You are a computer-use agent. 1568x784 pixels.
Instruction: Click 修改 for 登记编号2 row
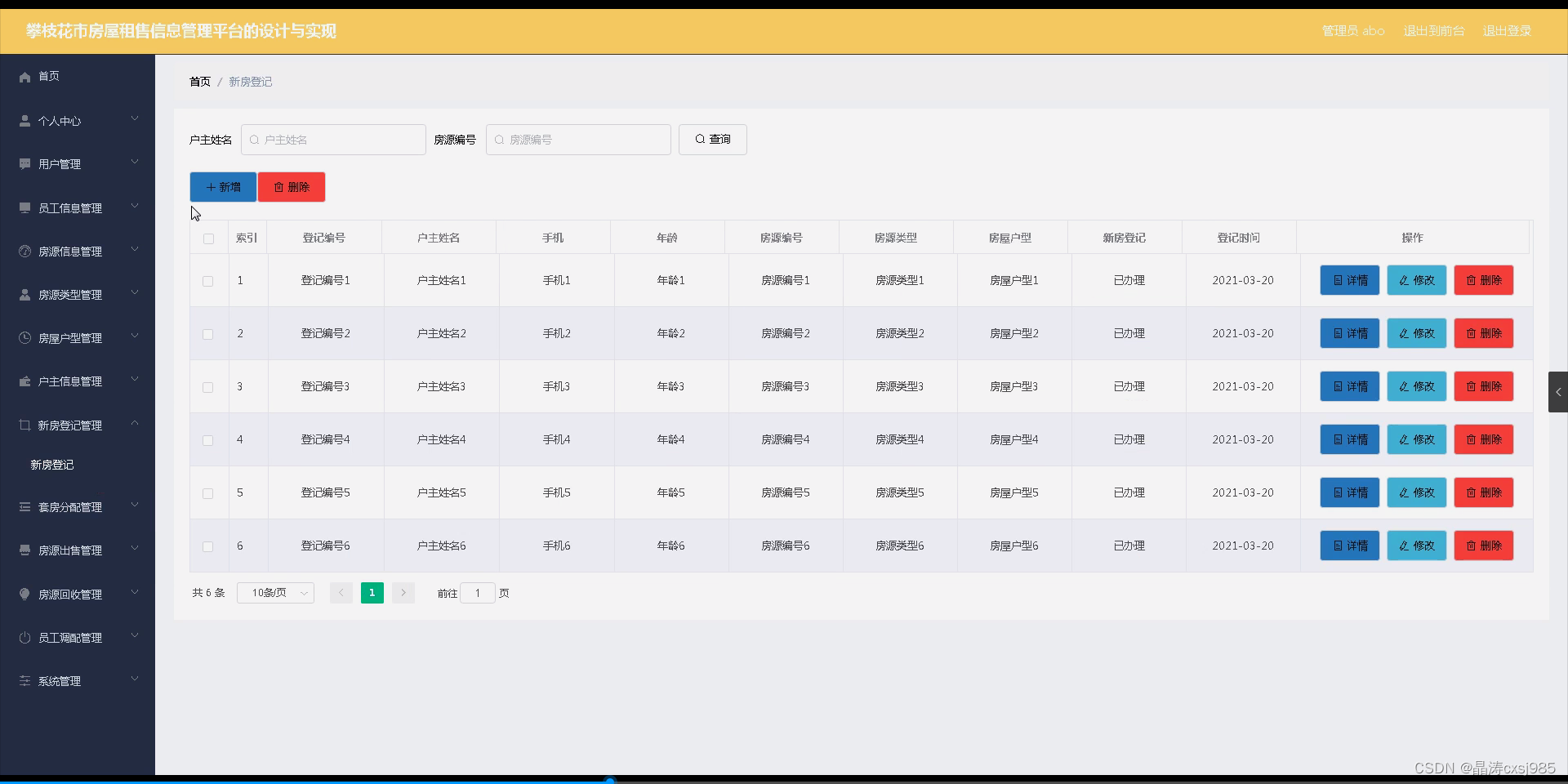[1417, 333]
